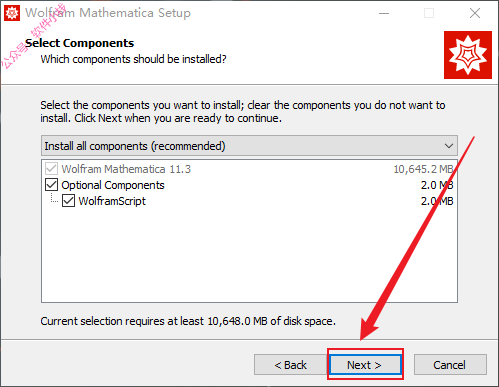Minimize the Mathematica Setup window
Image resolution: width=499 pixels, height=387 pixels.
point(384,13)
